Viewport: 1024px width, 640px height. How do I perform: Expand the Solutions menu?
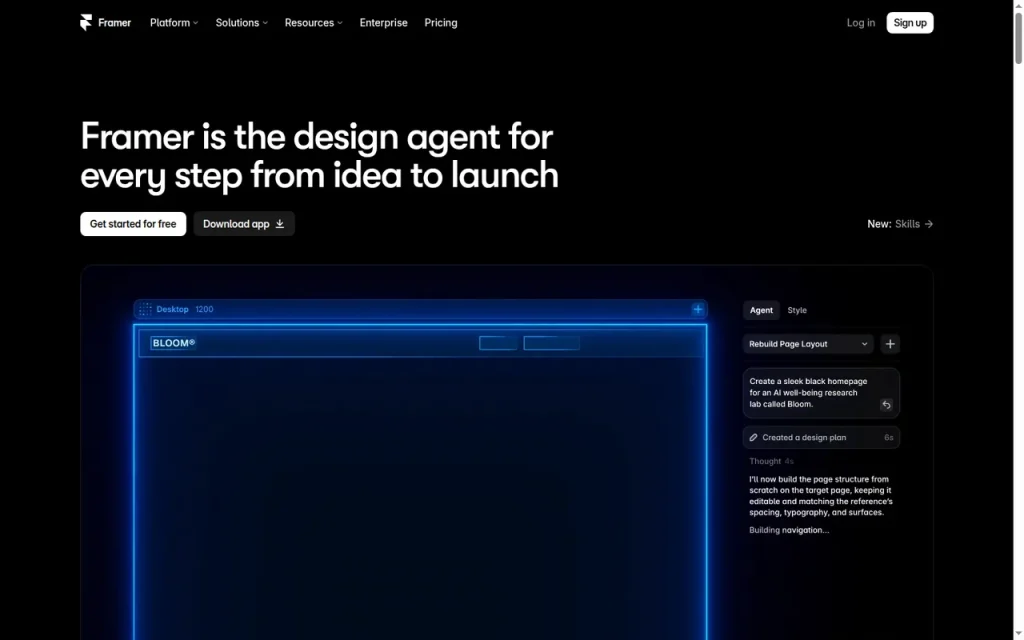(242, 23)
